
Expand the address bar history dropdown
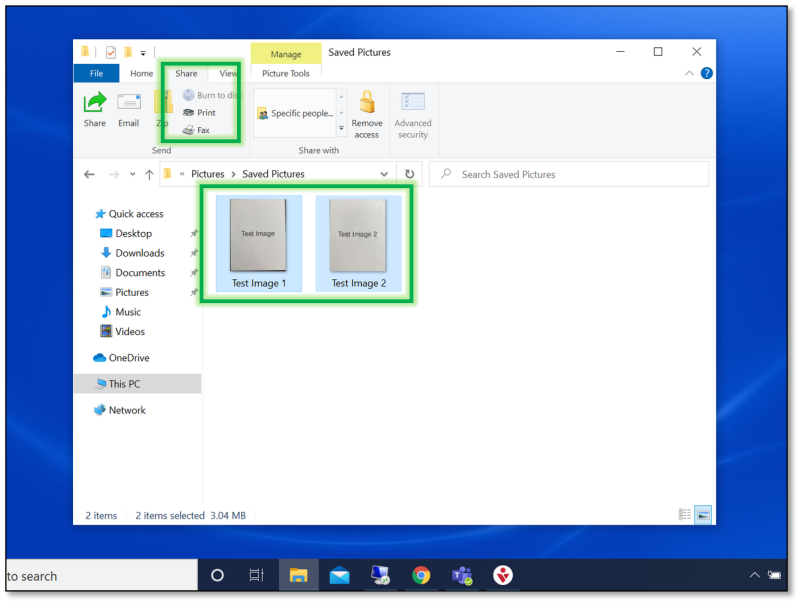pos(385,174)
